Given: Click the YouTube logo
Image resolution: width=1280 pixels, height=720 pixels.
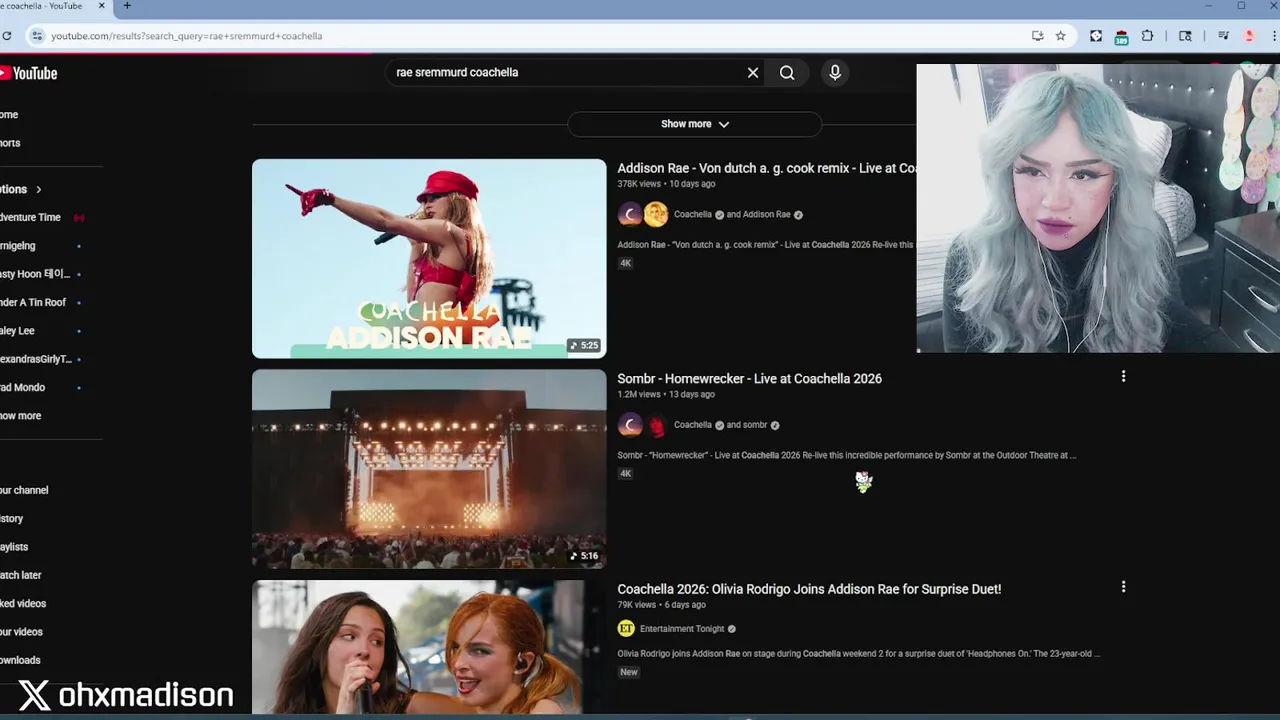Looking at the screenshot, I should point(29,73).
